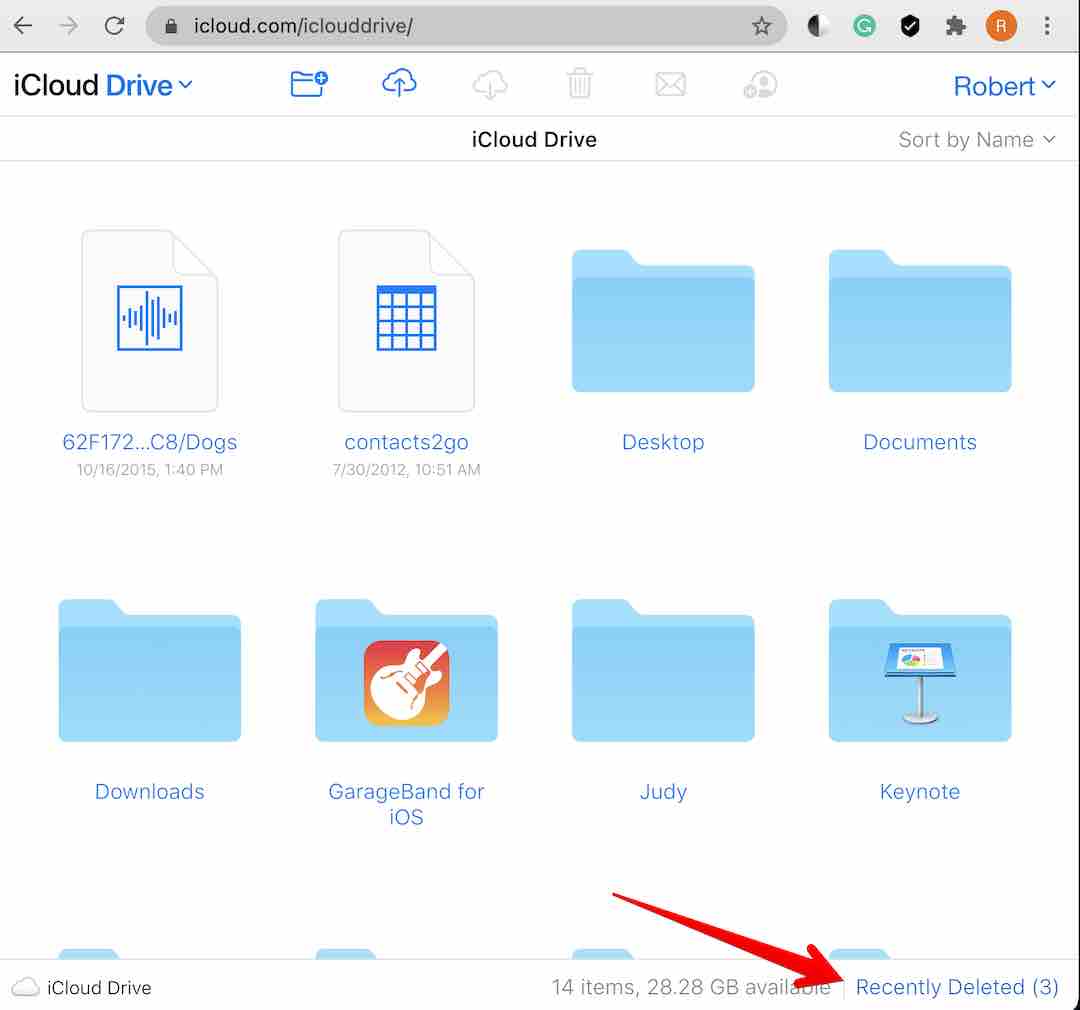
Task: Select the contacts2go spreadsheet file icon
Action: click(x=406, y=320)
